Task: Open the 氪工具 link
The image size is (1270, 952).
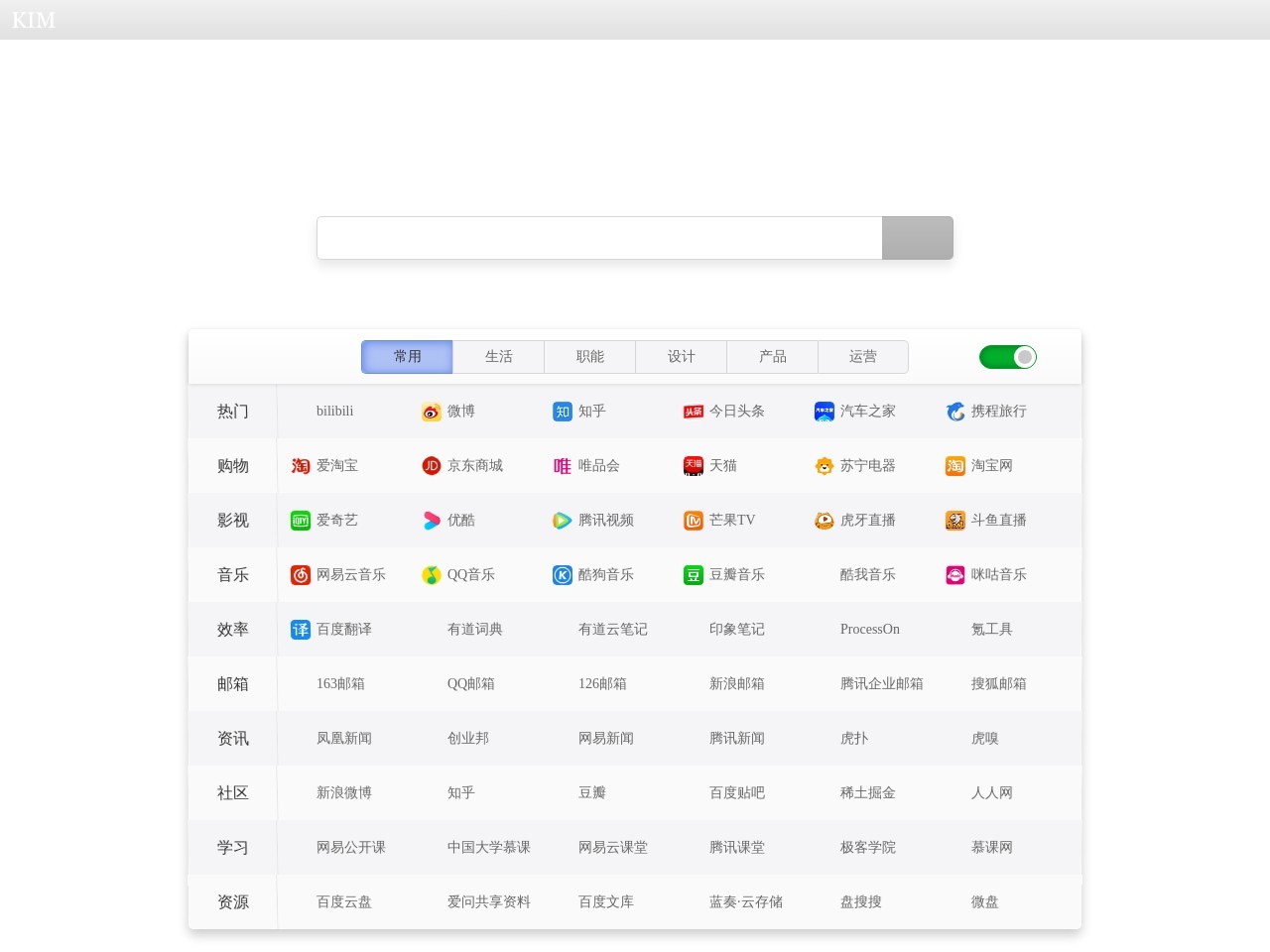Action: click(x=992, y=630)
